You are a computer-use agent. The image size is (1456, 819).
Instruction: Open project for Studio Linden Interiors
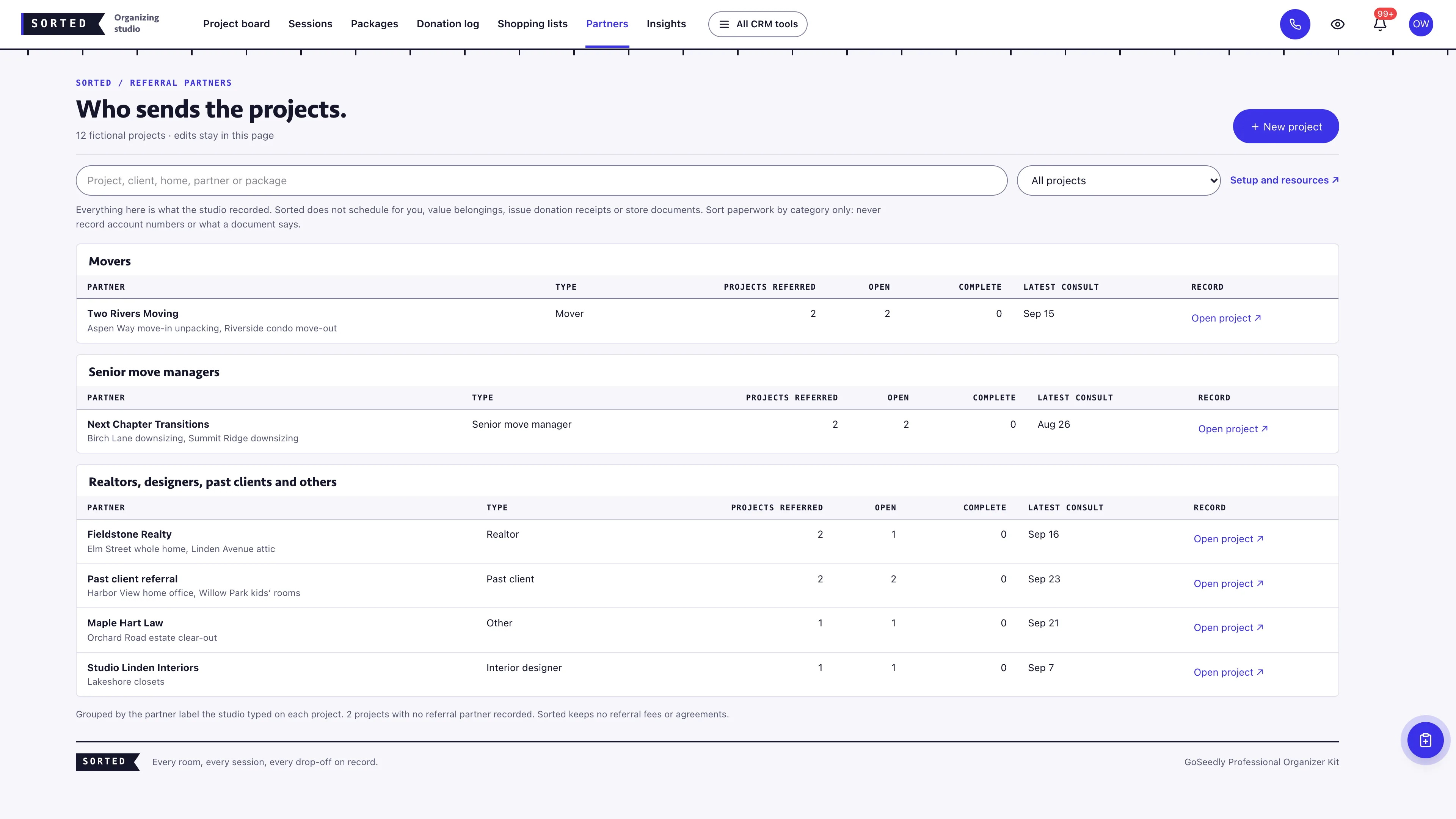[x=1228, y=672]
